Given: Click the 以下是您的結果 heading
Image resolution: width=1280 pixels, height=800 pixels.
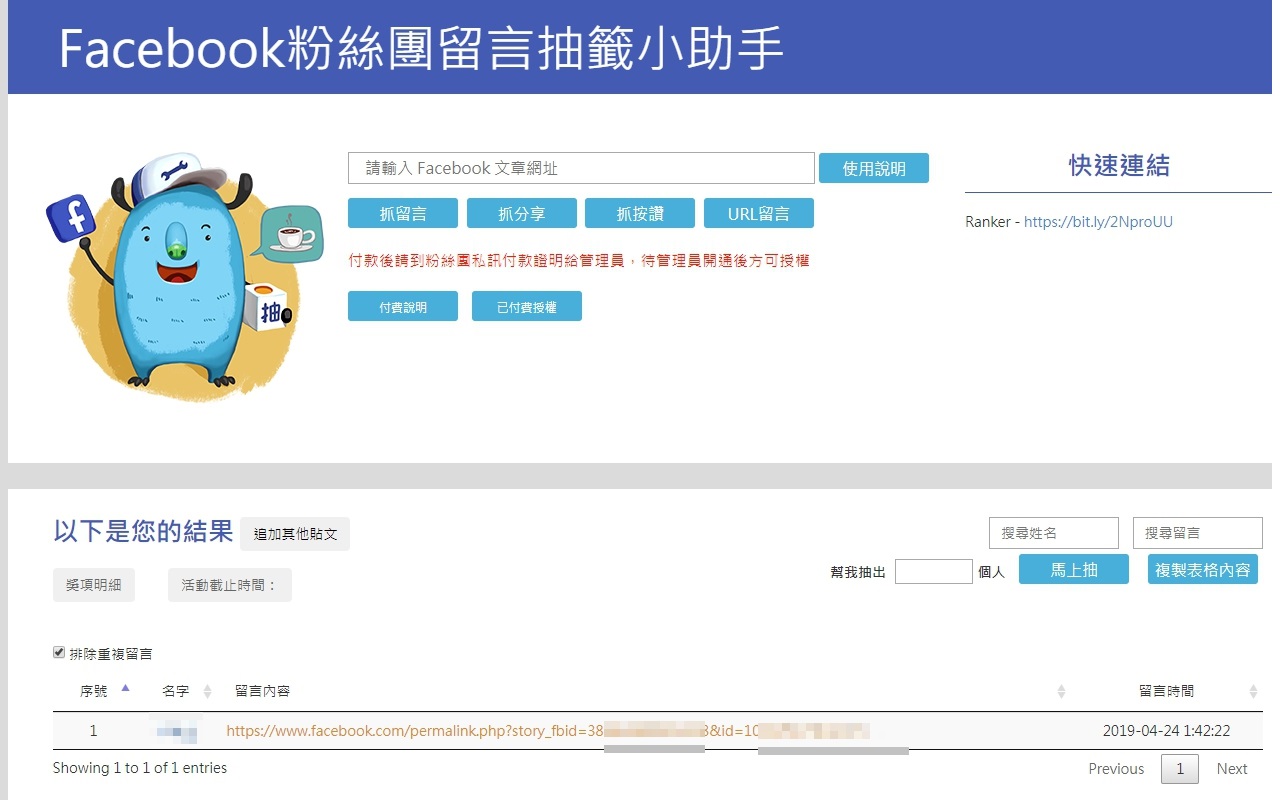Looking at the screenshot, I should pyautogui.click(x=143, y=531).
